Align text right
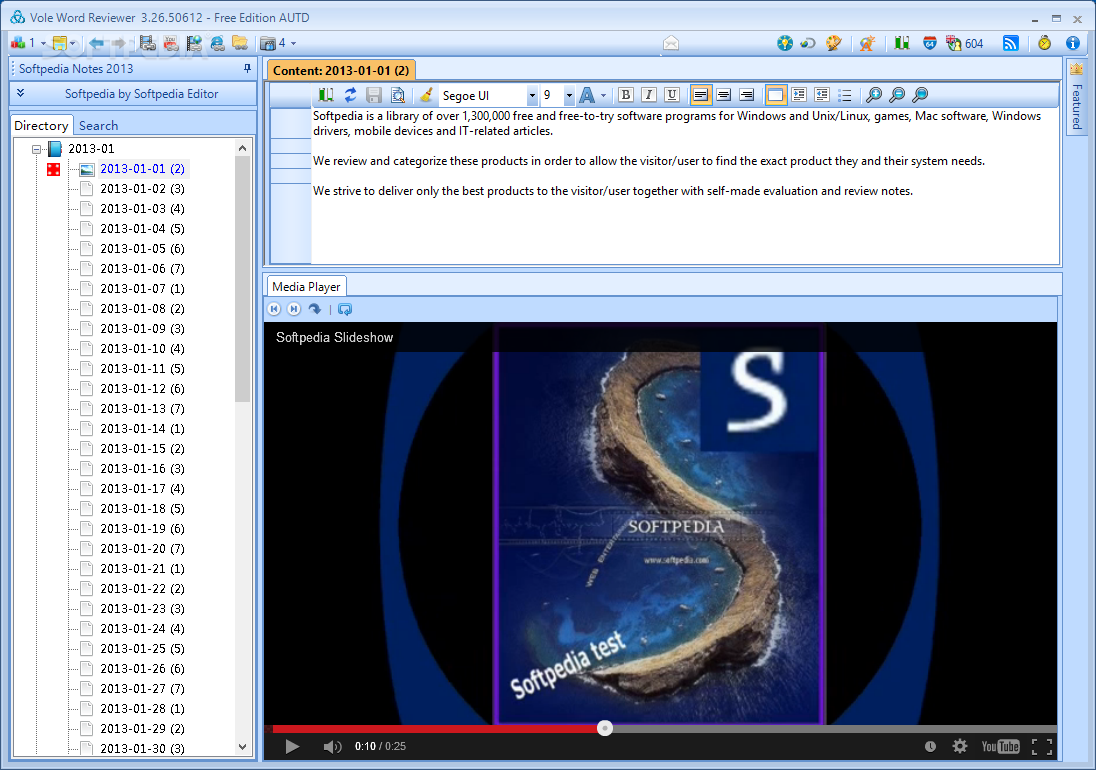Image resolution: width=1096 pixels, height=770 pixels. click(x=747, y=95)
